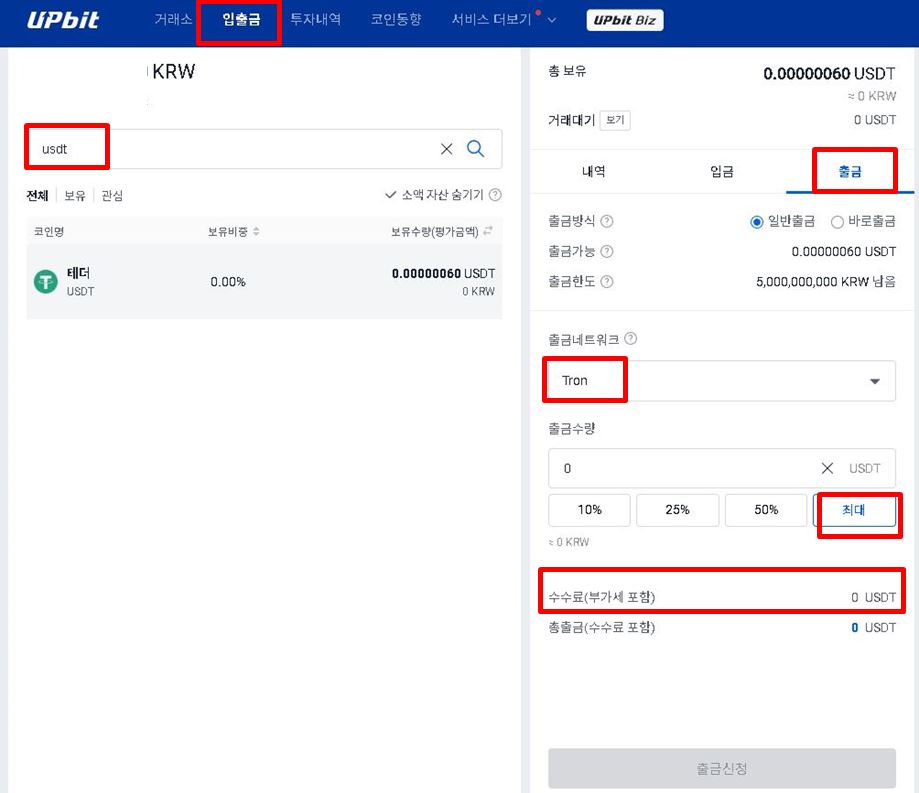Click the 출금수량 input field
Image resolution: width=919 pixels, height=793 pixels.
[x=680, y=468]
